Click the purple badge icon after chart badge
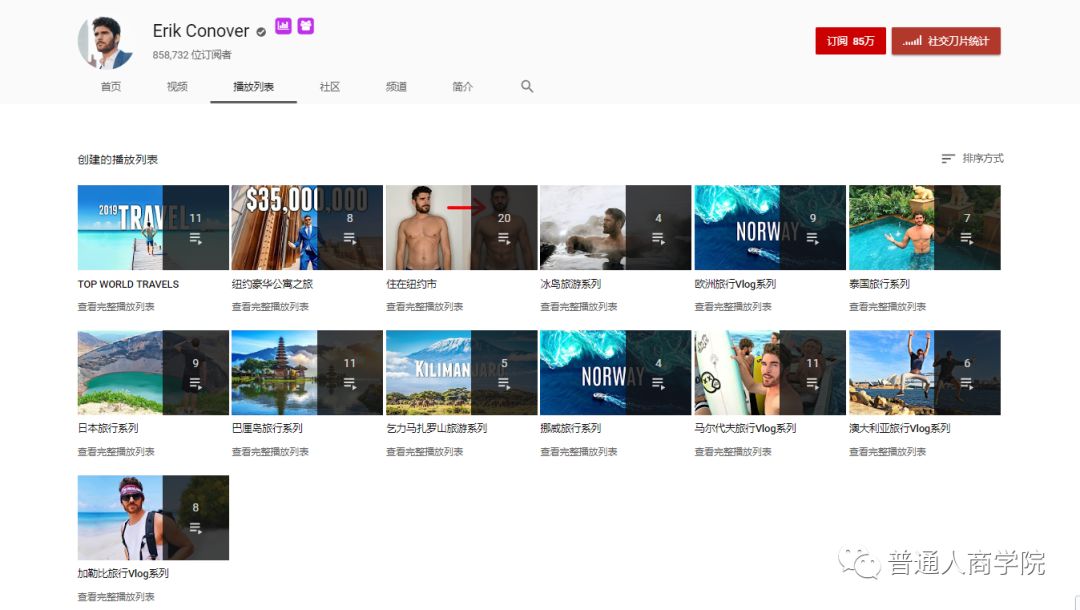This screenshot has width=1080, height=610. tap(305, 26)
